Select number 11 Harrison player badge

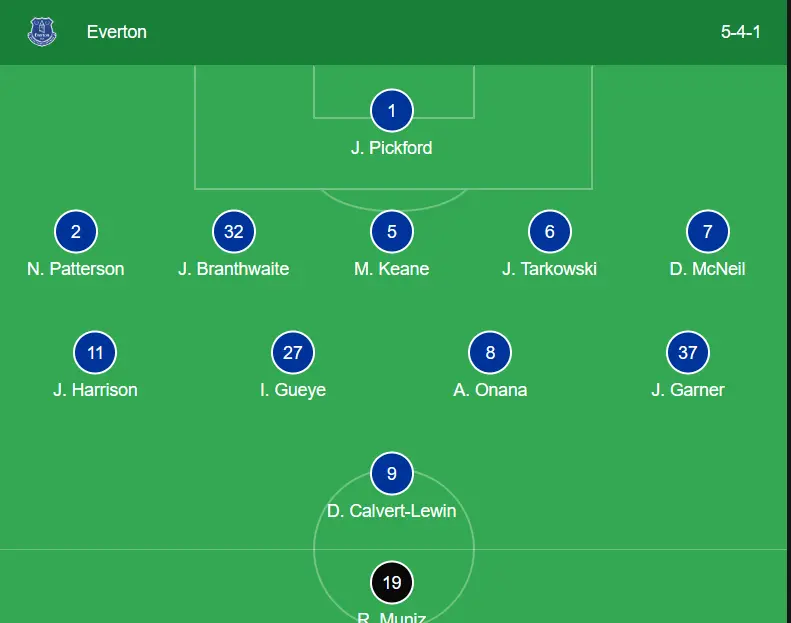[95, 353]
